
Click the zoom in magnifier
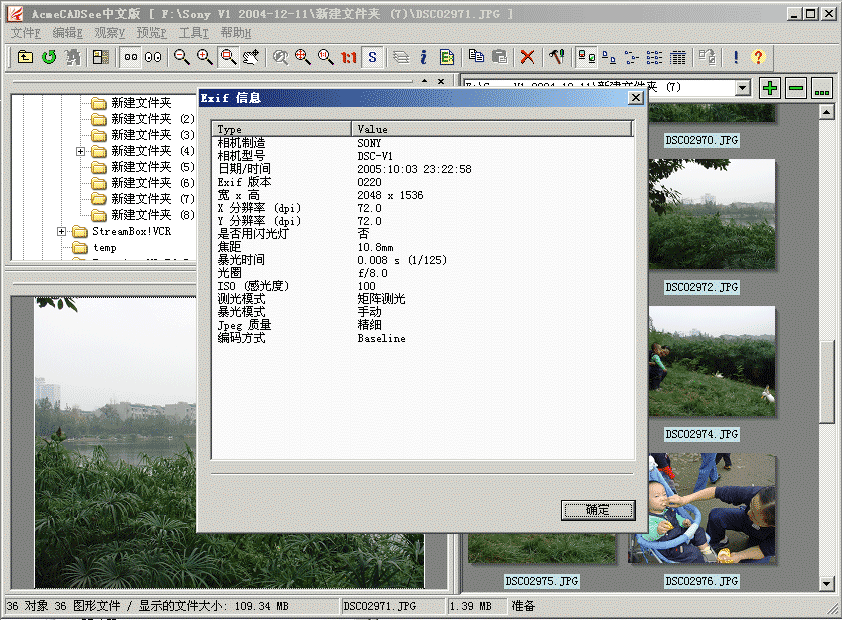(x=205, y=57)
